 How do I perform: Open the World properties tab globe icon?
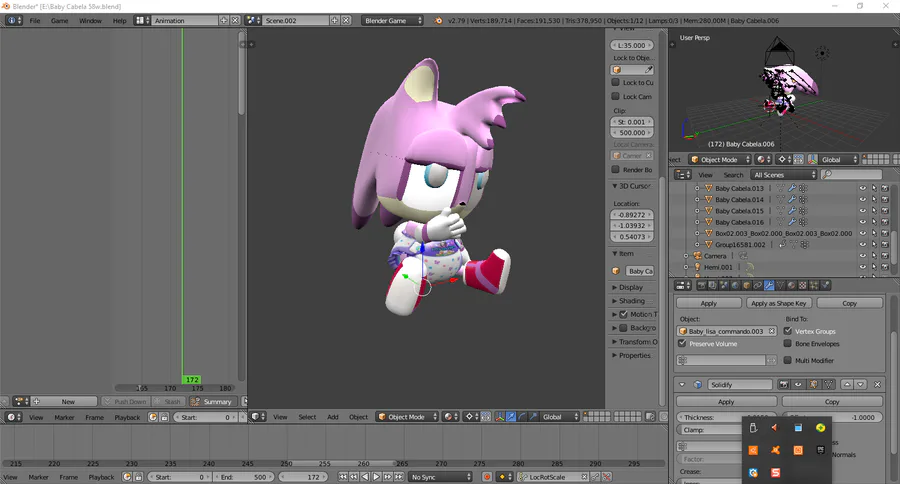coord(735,285)
